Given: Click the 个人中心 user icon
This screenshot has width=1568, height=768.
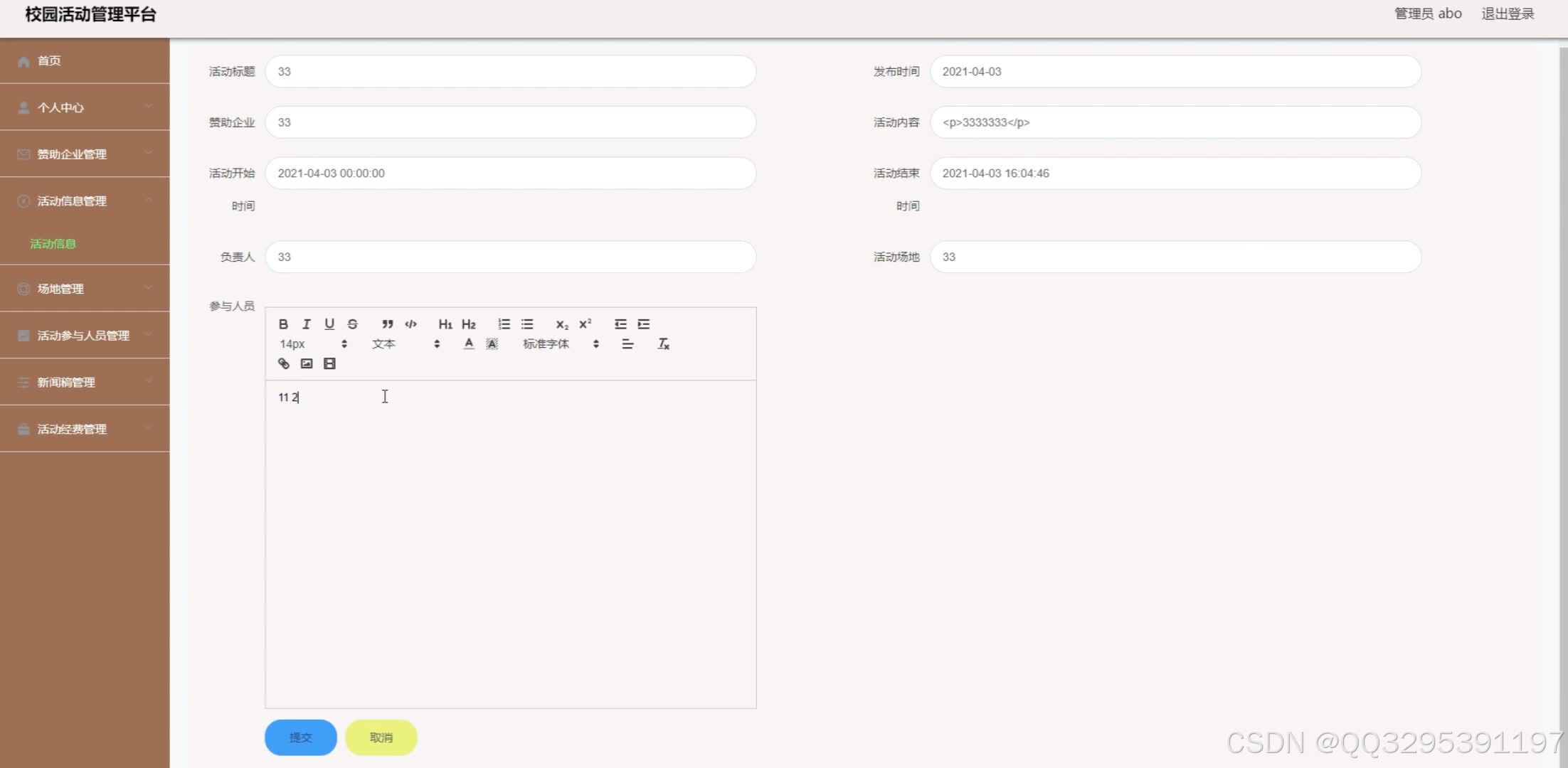Looking at the screenshot, I should 23,107.
